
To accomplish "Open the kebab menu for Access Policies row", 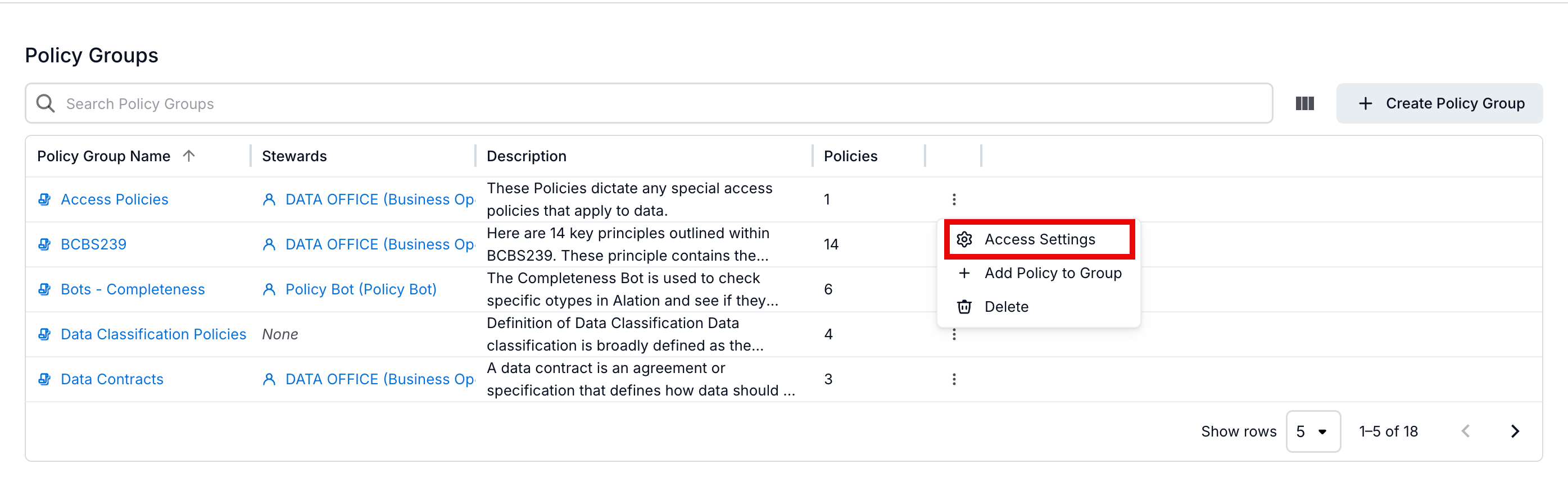I will (953, 199).
